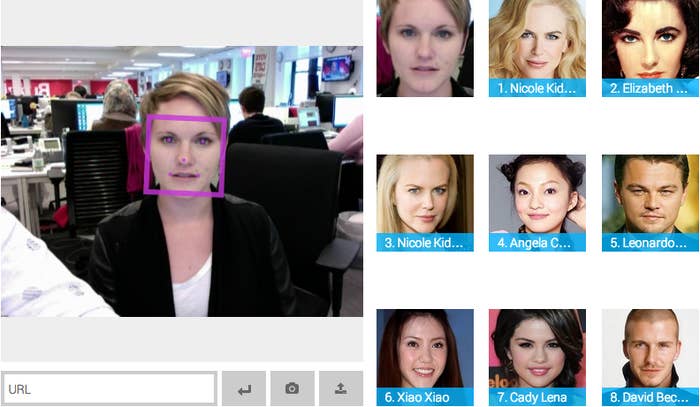Viewport: 700px width, 407px height.
Task: Open the photo above '4. Angela C...' caption
Action: pyautogui.click(x=537, y=194)
